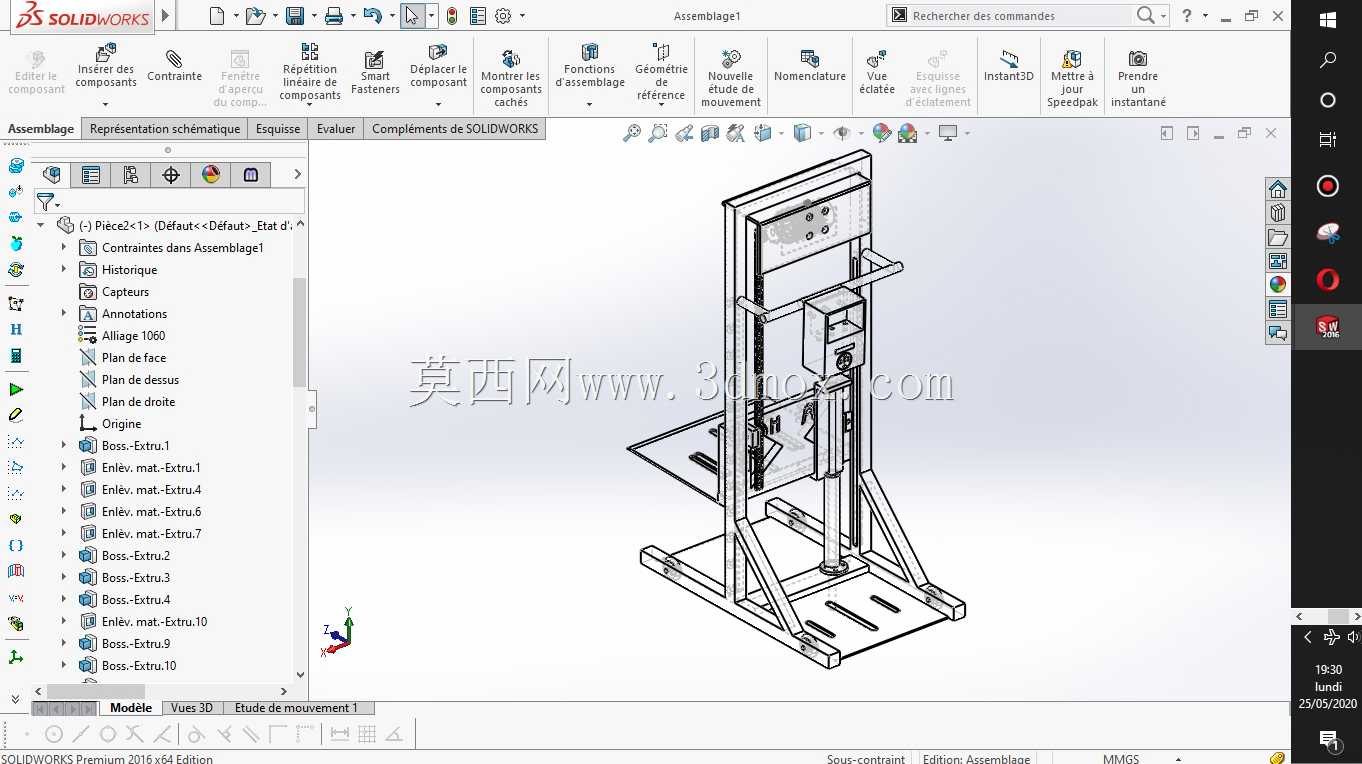Open the Esquisse tab
This screenshot has width=1362, height=764.
[278, 129]
